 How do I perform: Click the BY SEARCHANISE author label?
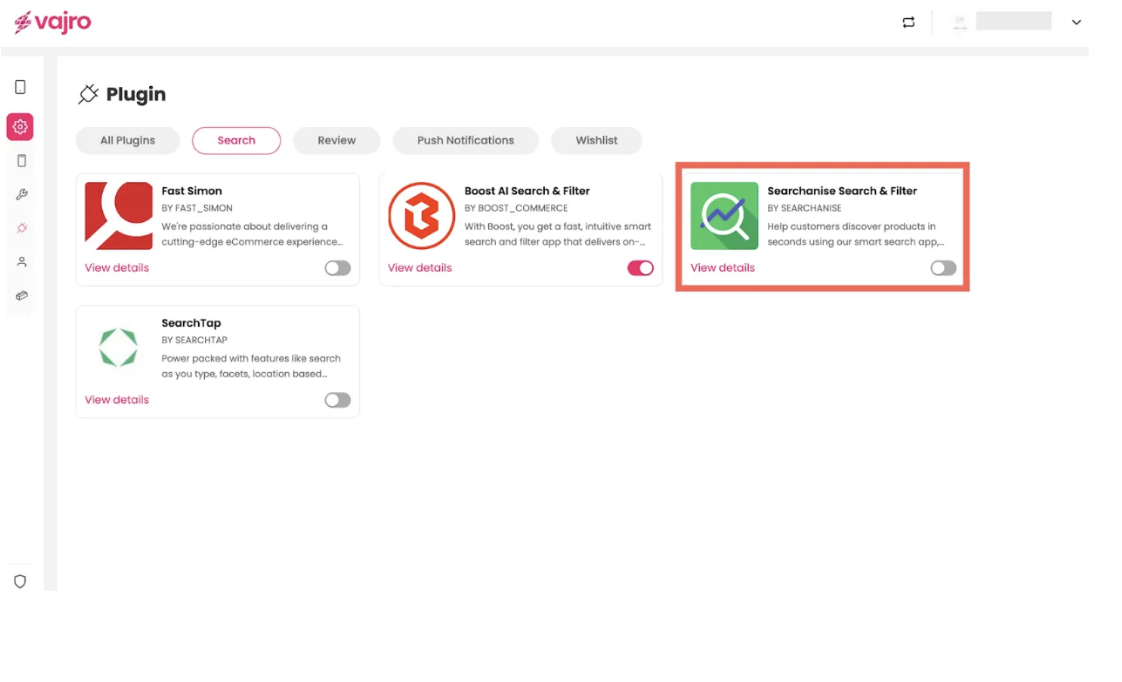click(804, 208)
